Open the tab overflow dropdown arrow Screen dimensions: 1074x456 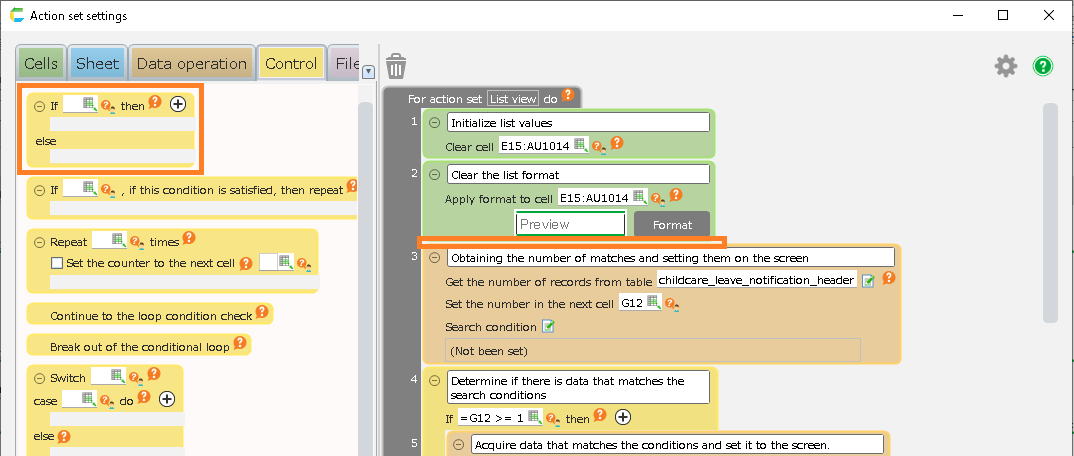368,71
